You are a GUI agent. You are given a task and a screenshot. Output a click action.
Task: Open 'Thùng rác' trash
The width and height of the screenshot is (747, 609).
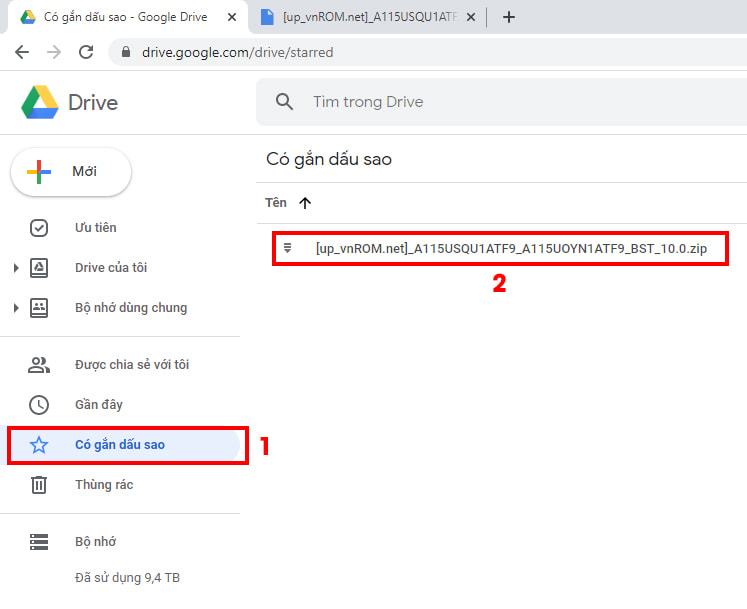click(104, 485)
